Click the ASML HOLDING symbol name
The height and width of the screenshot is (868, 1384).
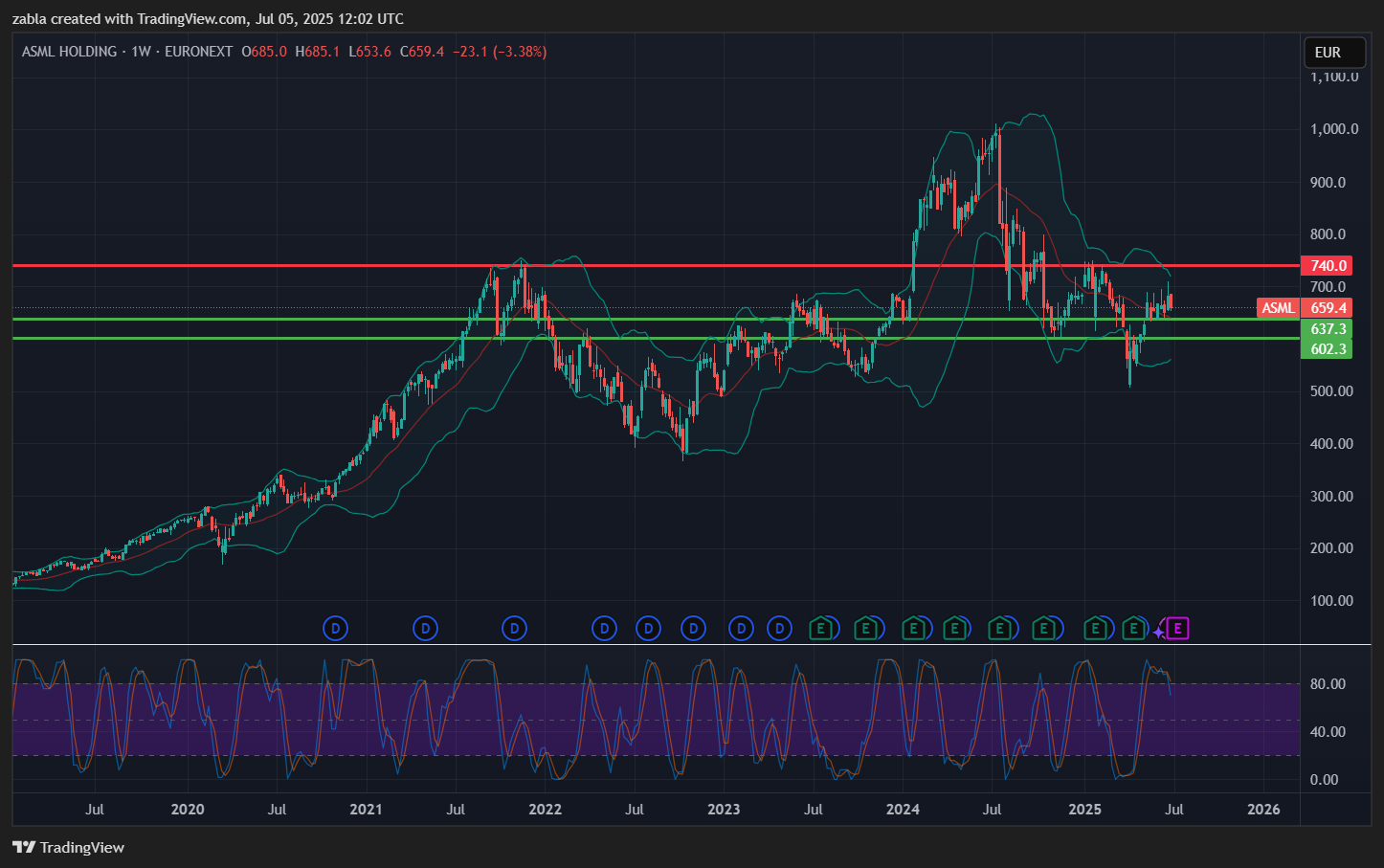pos(69,52)
